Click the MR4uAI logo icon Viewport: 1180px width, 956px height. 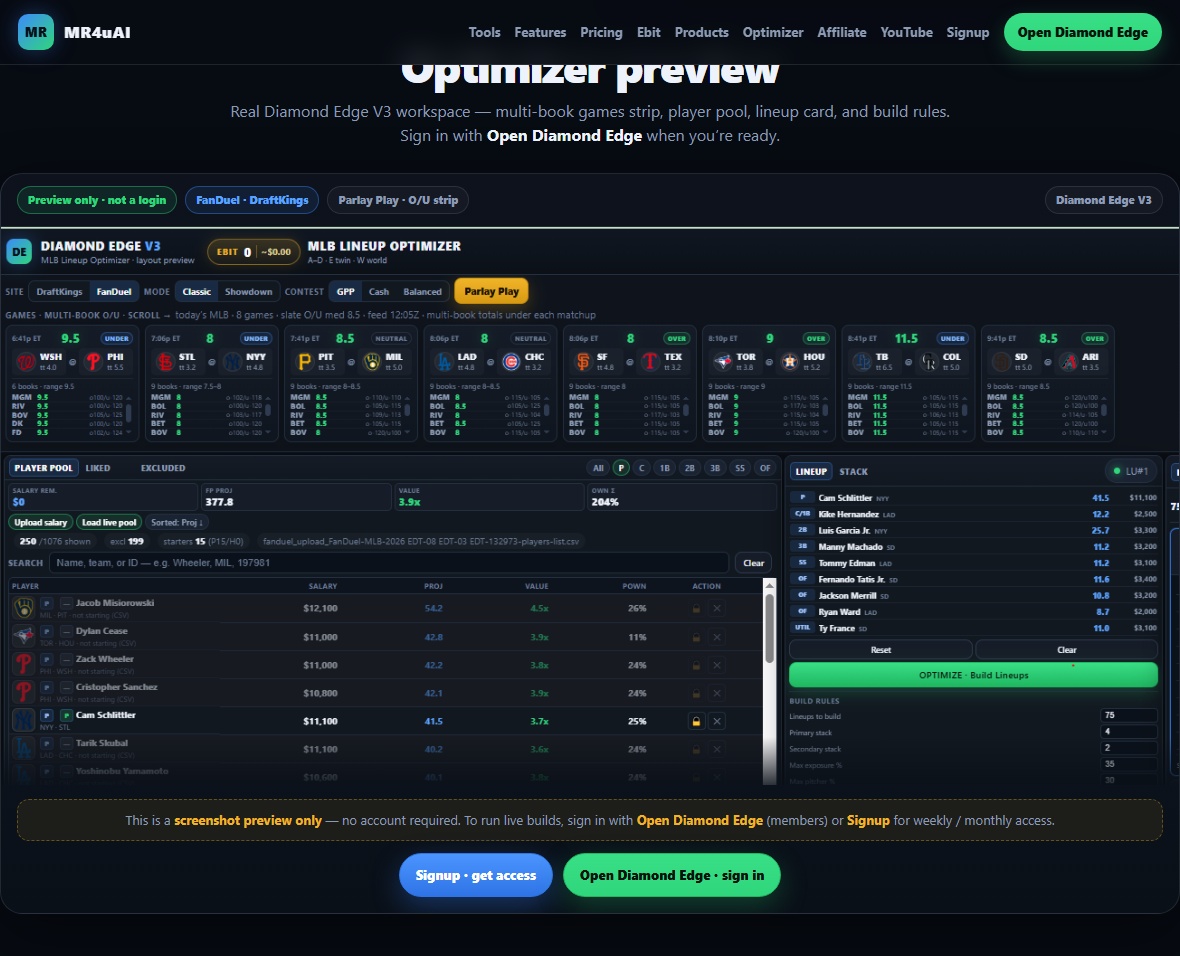(x=35, y=32)
